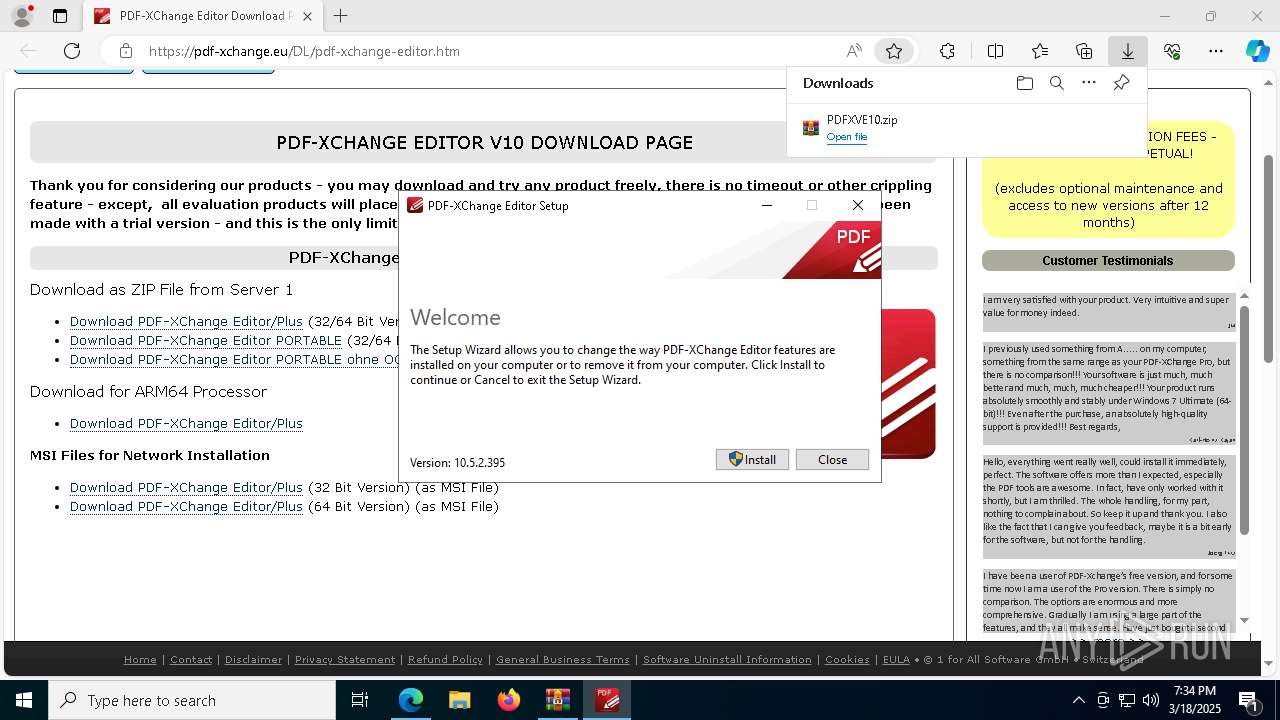Open Tab actions menu icon
The height and width of the screenshot is (720, 1280).
coord(60,16)
